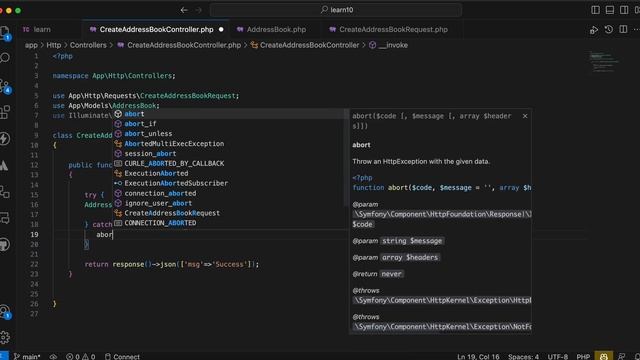Split the editor to the right

(x=623, y=29)
